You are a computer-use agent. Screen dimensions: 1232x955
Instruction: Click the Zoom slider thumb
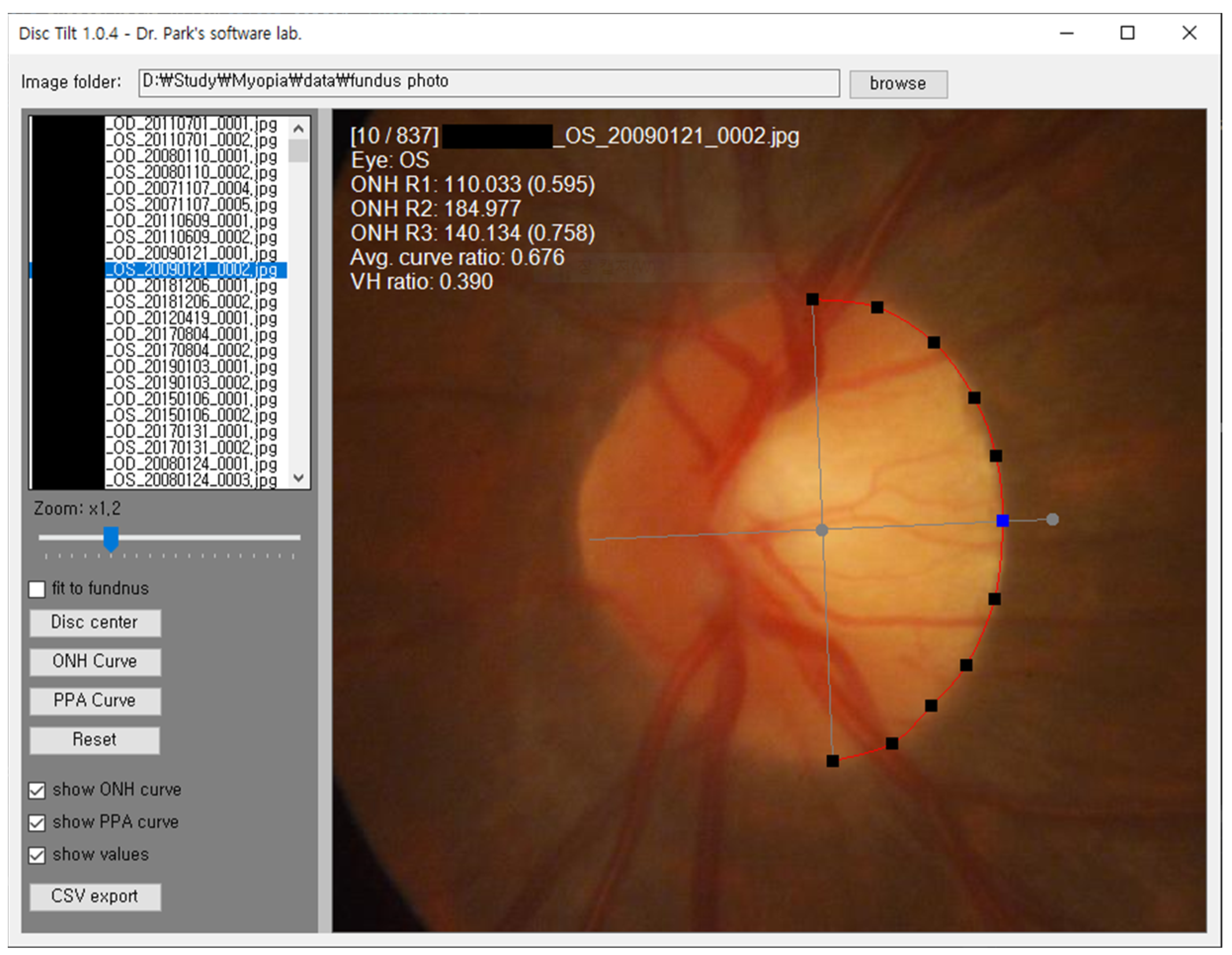click(x=111, y=539)
